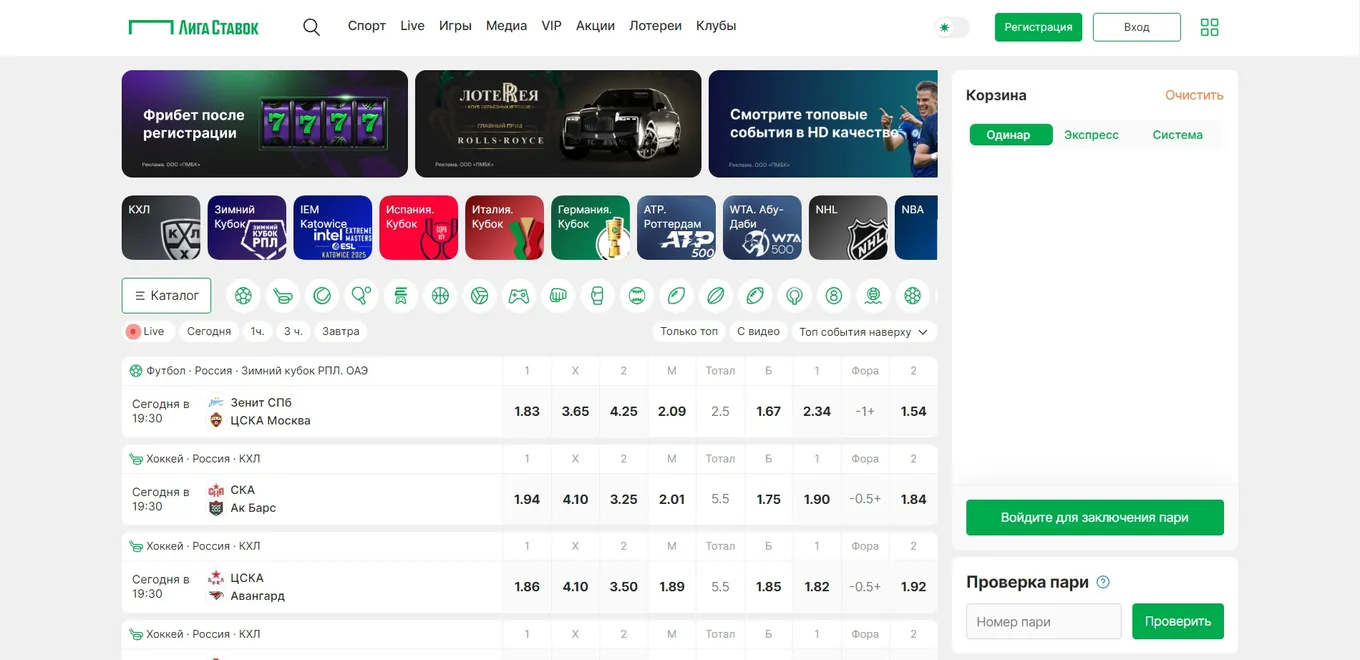Click help icon next to Проверка пари
This screenshot has height=660, width=1360.
(1103, 582)
